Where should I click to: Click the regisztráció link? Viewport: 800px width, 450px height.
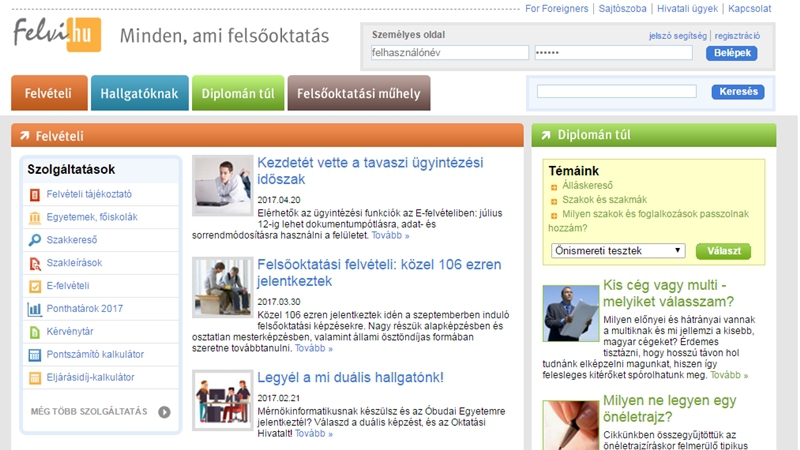736,35
